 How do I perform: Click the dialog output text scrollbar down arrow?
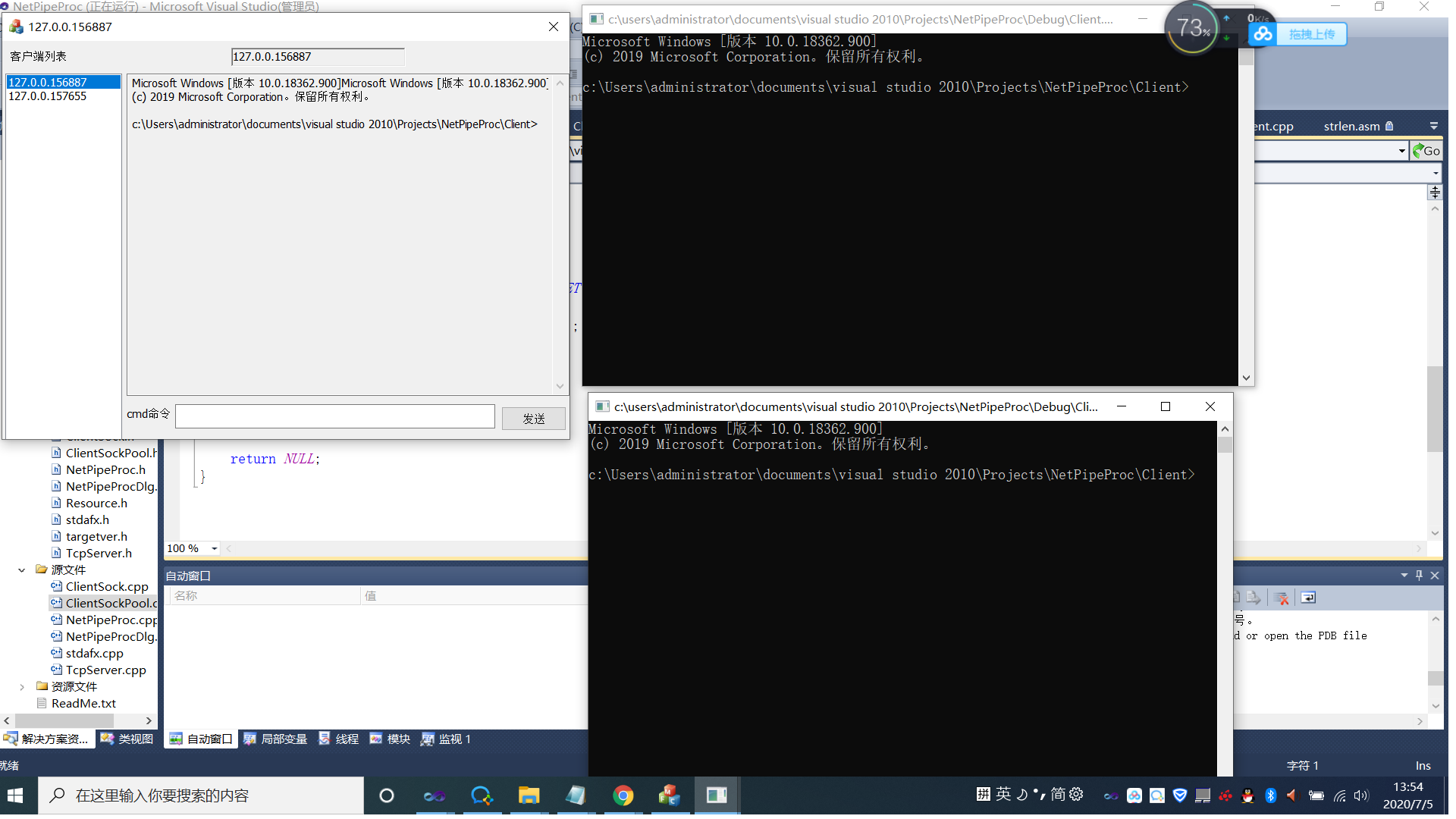click(x=560, y=386)
